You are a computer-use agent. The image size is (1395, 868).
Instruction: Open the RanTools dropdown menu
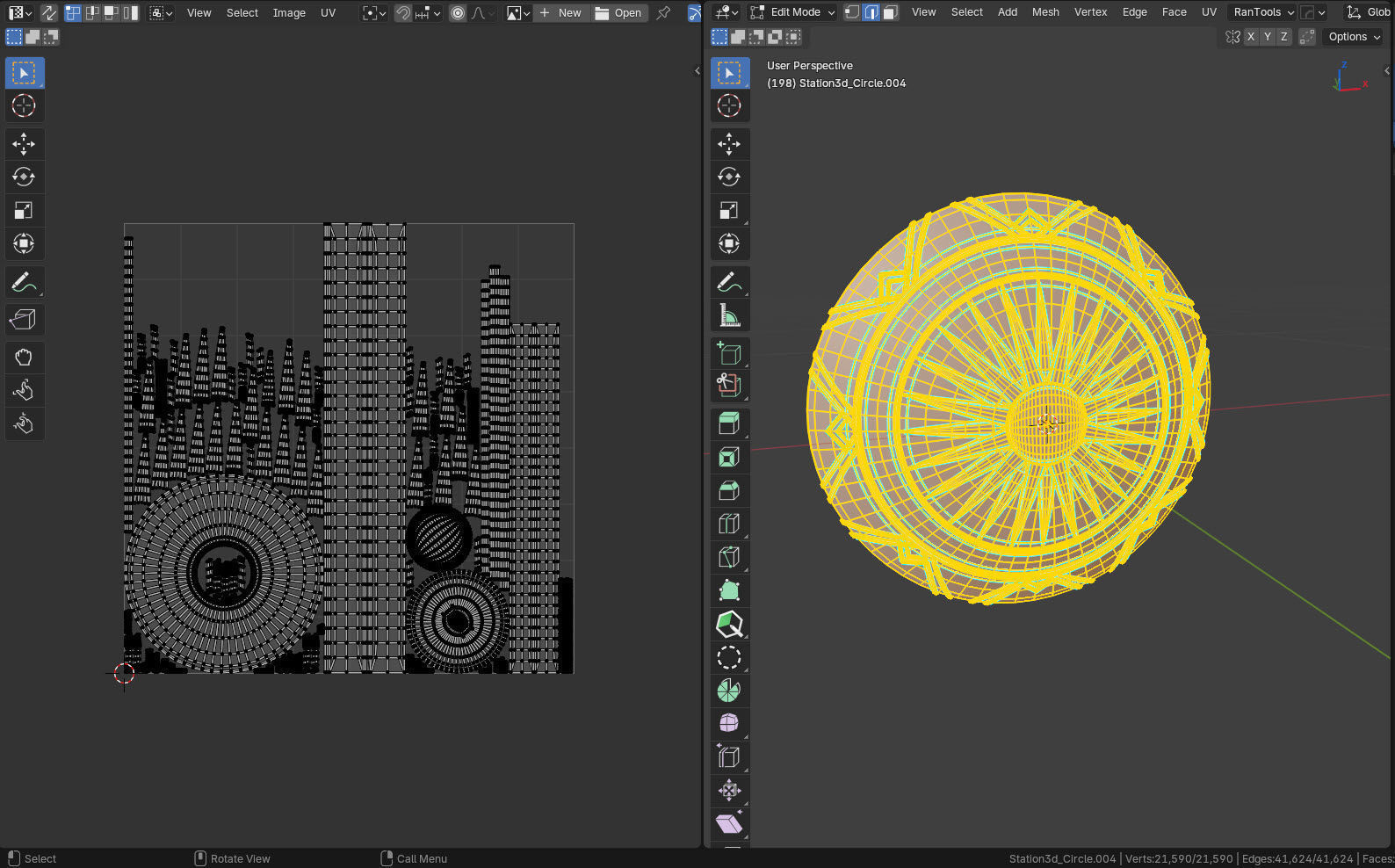(1263, 12)
